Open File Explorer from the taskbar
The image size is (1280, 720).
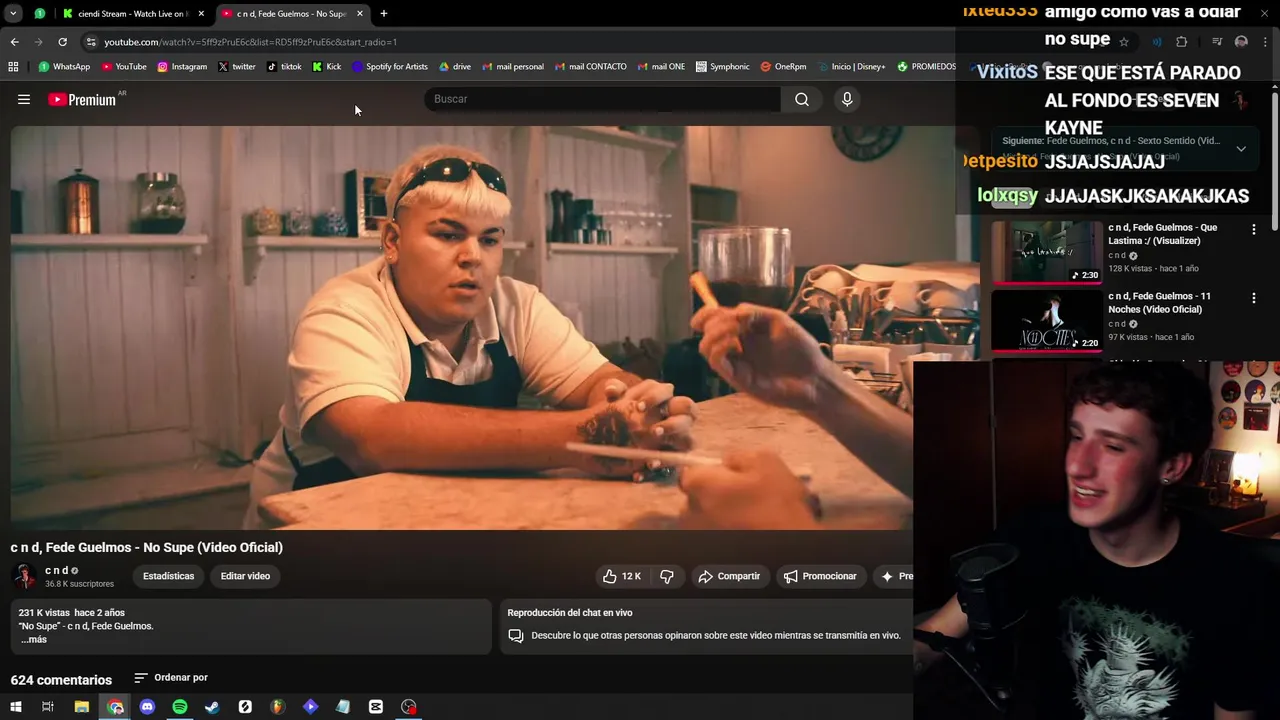tap(82, 707)
